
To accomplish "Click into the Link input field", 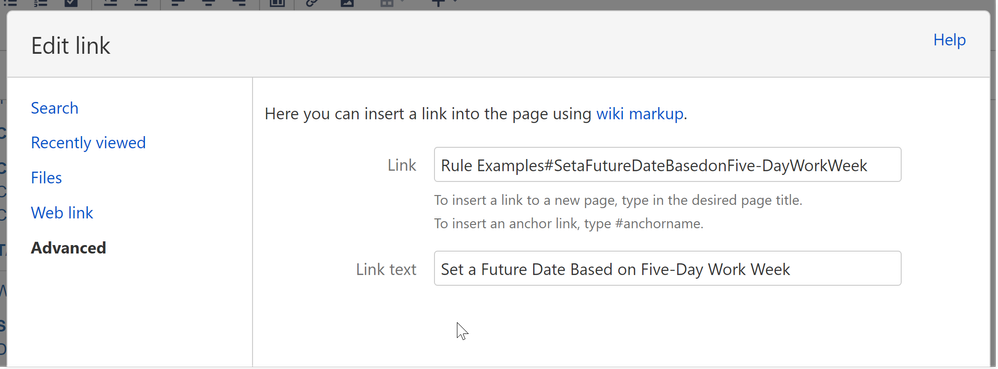I will point(668,165).
